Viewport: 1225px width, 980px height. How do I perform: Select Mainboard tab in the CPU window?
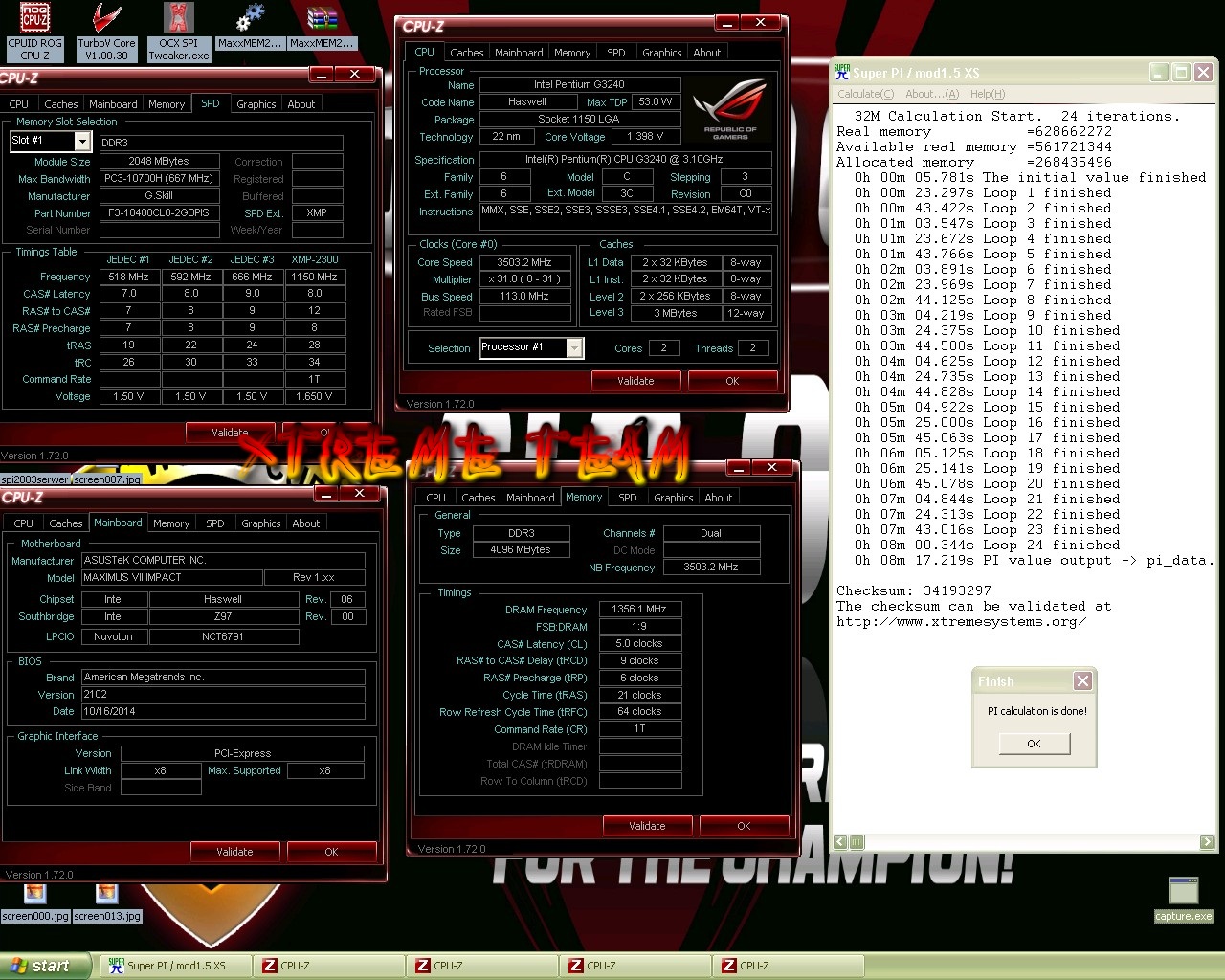coord(519,53)
